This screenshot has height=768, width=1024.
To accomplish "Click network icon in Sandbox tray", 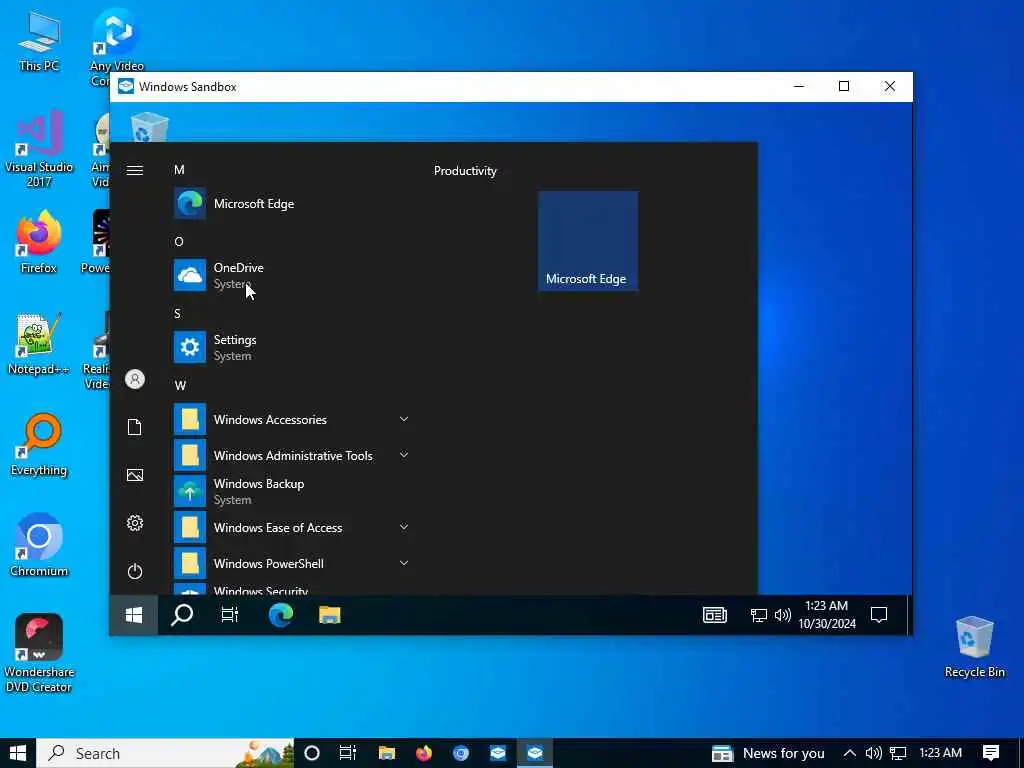I will (x=758, y=615).
